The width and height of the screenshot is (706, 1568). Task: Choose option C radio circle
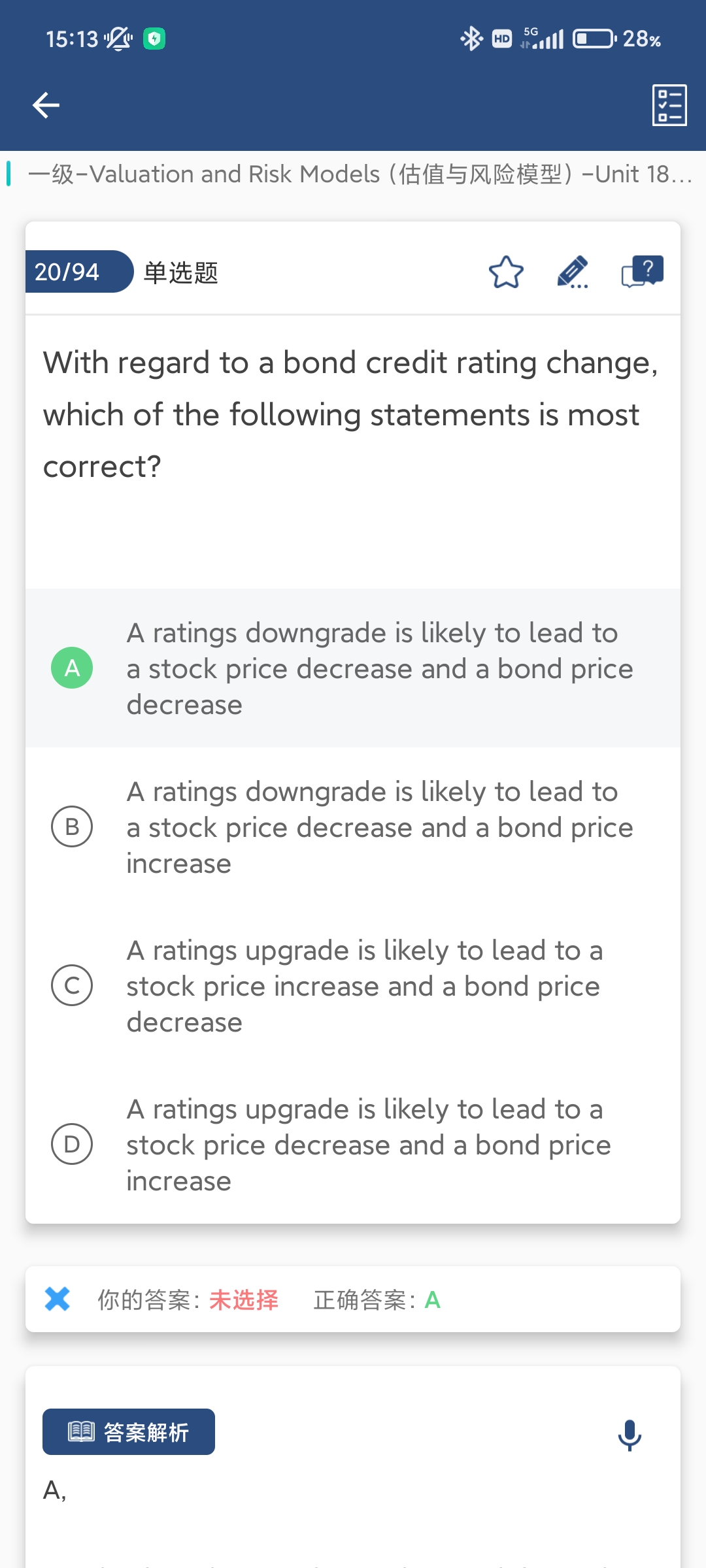(x=72, y=985)
